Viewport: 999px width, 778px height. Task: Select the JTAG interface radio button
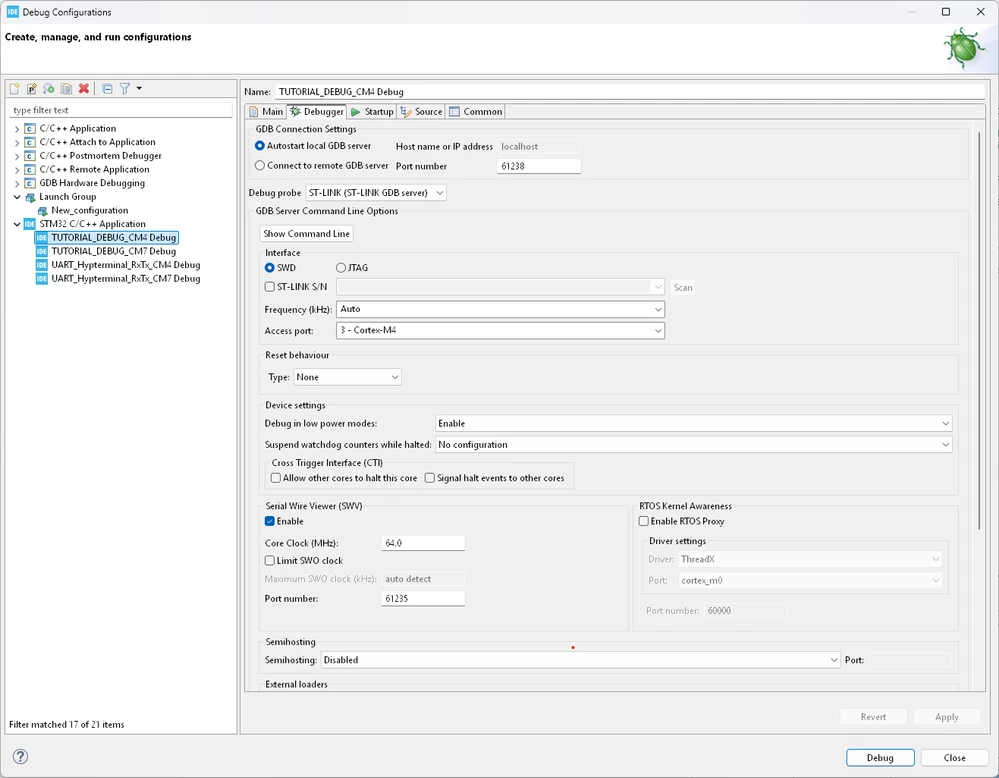341,268
